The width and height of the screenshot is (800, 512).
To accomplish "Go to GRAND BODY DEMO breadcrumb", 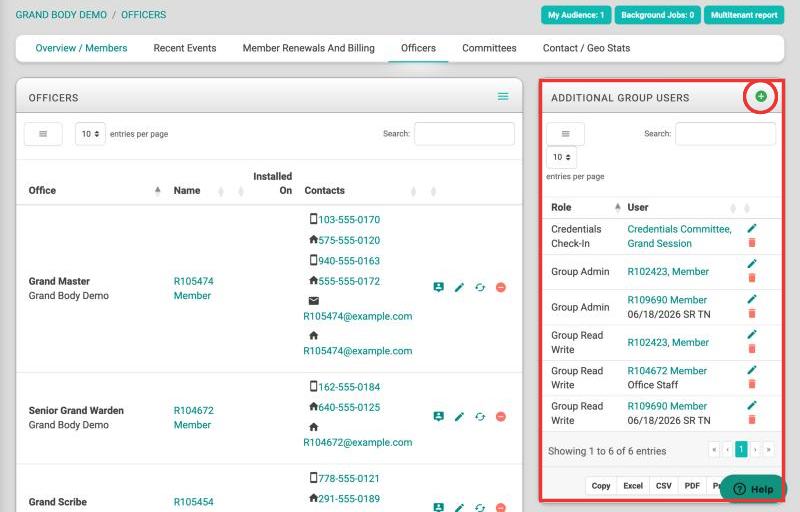I will pyautogui.click(x=61, y=15).
